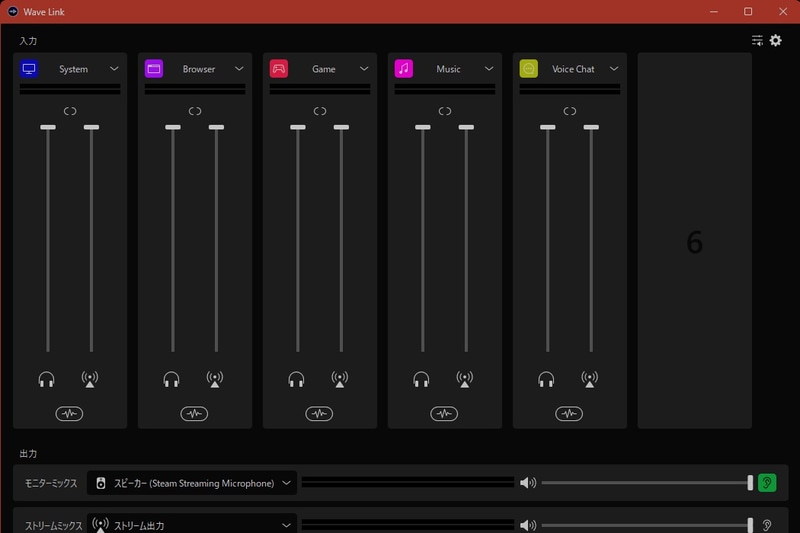Click the yellow Voice Chat icon
Viewport: 800px width, 533px height.
coord(529,68)
